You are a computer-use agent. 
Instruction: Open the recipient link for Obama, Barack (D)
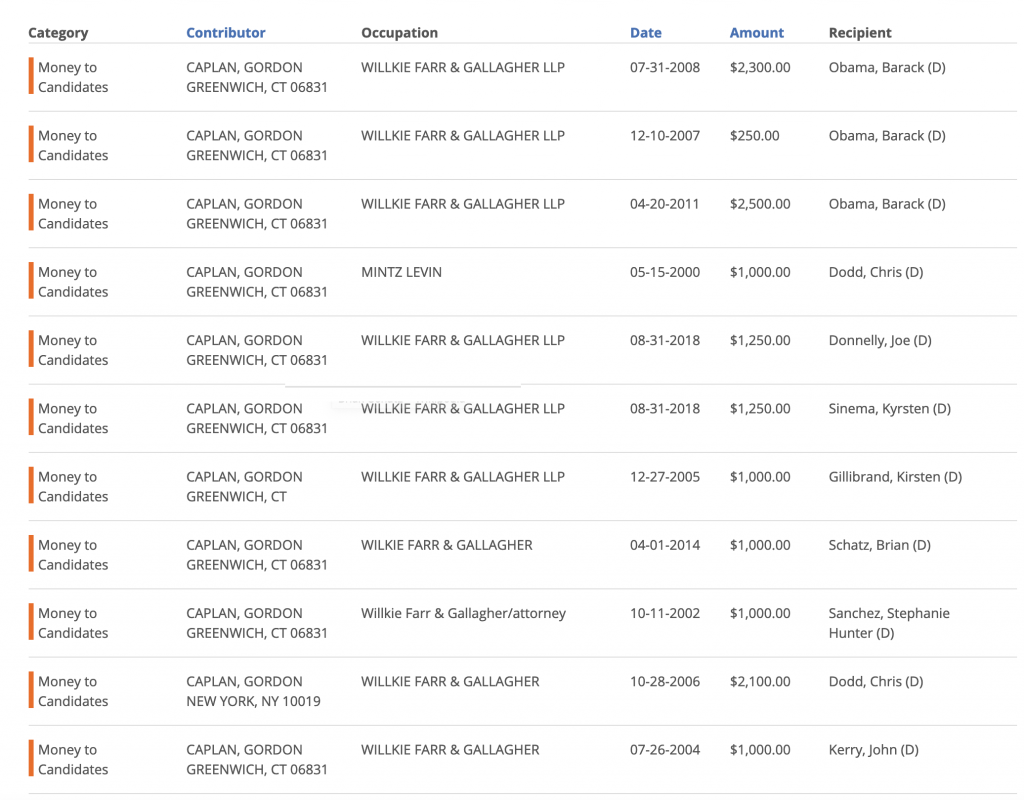(x=885, y=67)
